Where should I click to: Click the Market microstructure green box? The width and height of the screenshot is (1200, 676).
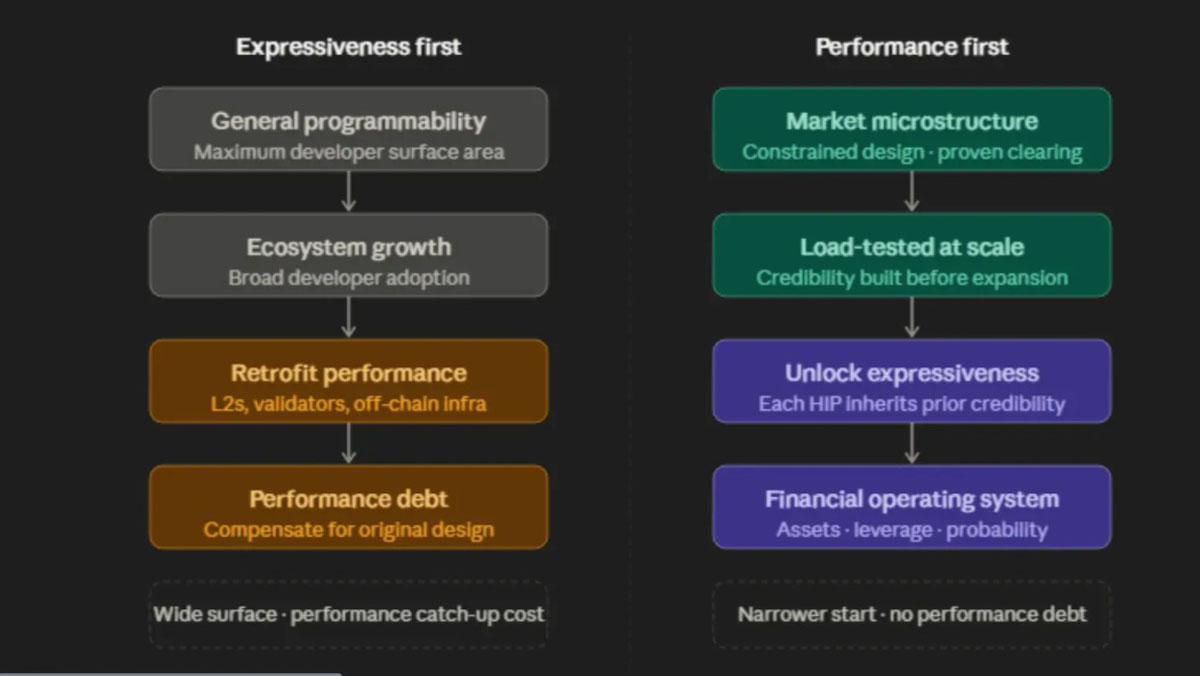click(x=911, y=129)
